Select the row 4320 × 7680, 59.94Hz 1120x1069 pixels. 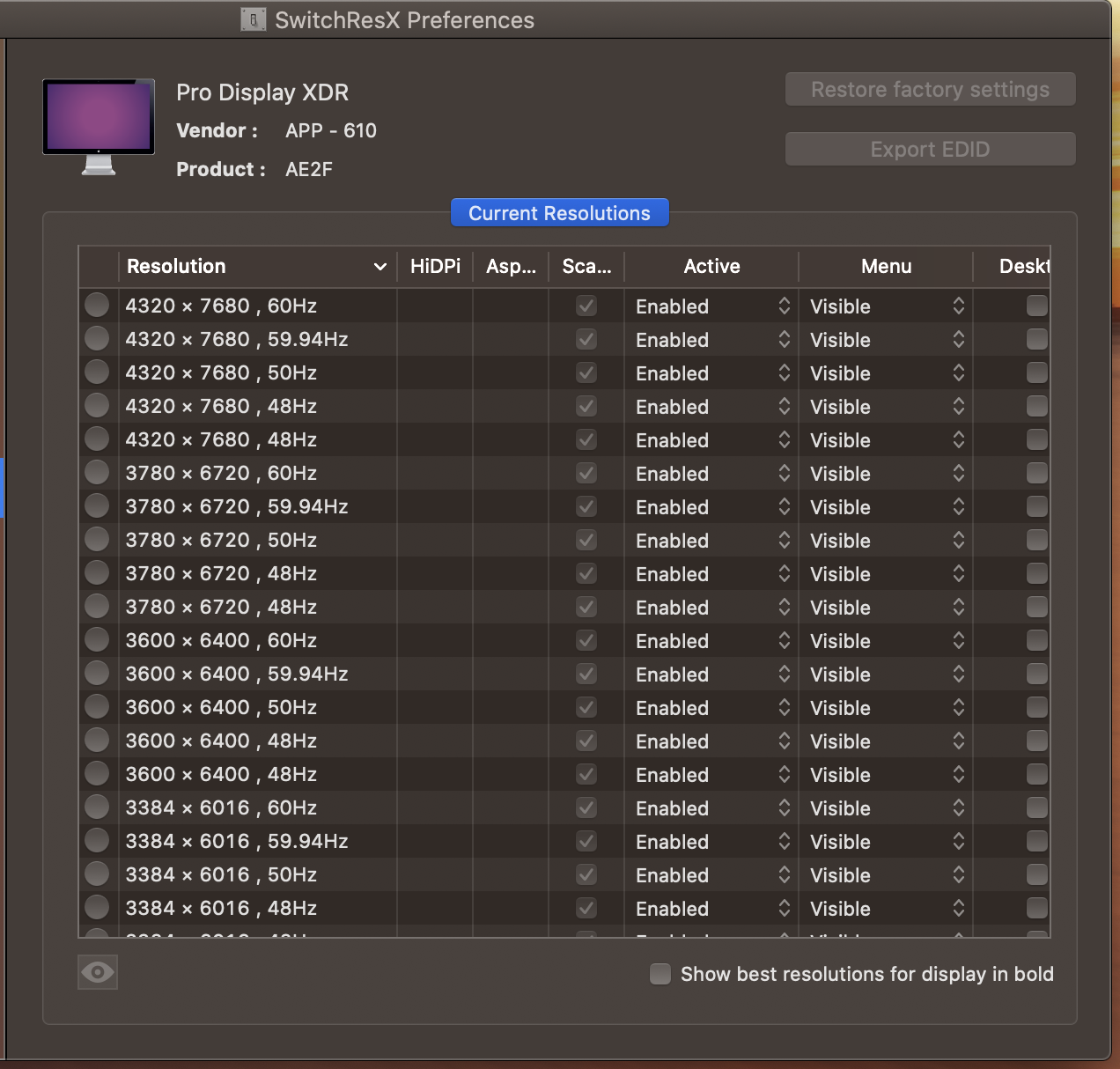pos(564,339)
